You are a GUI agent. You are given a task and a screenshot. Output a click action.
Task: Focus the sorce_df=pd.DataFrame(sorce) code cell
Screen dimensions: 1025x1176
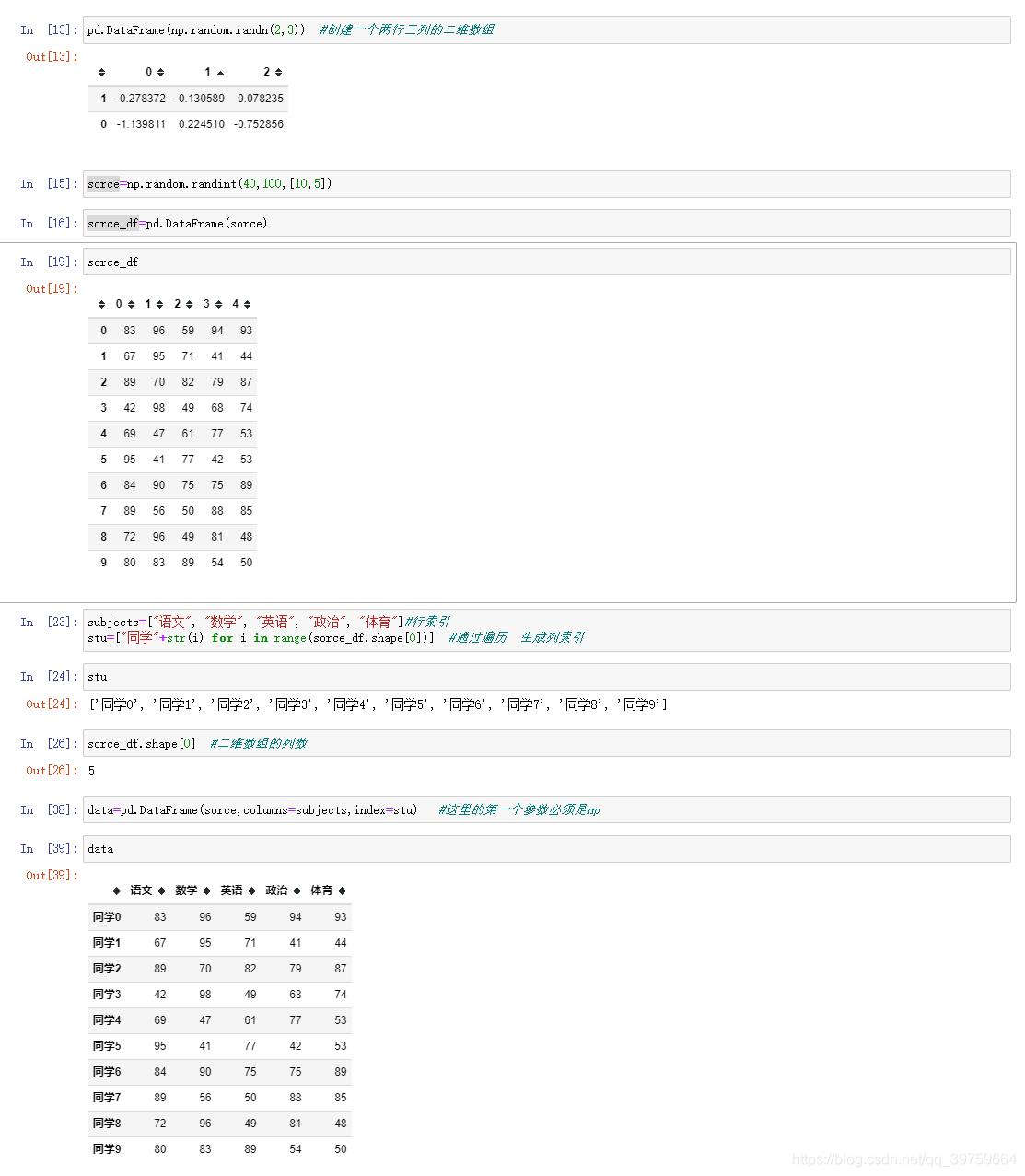coord(546,223)
